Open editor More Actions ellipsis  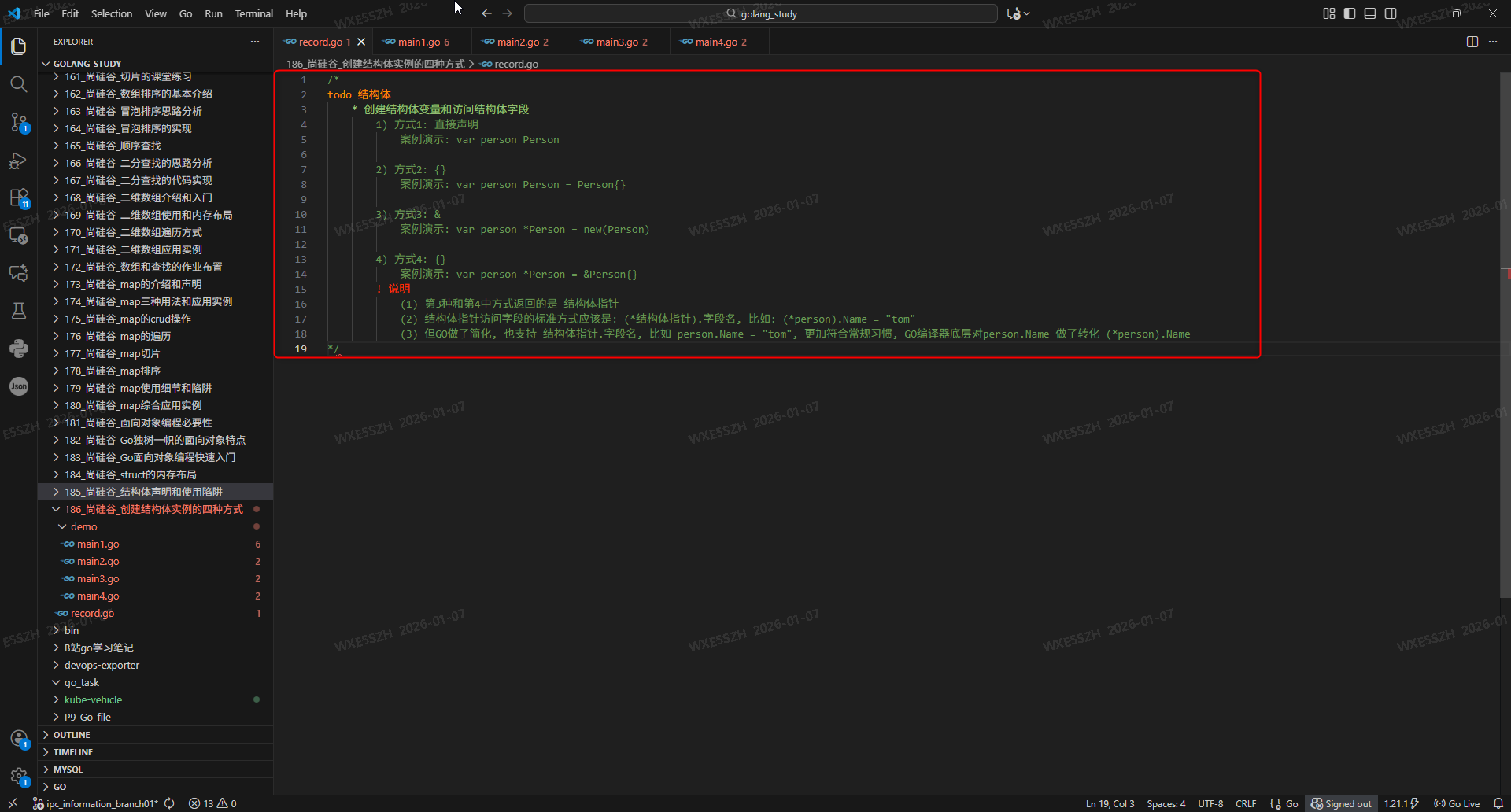pyautogui.click(x=1493, y=42)
